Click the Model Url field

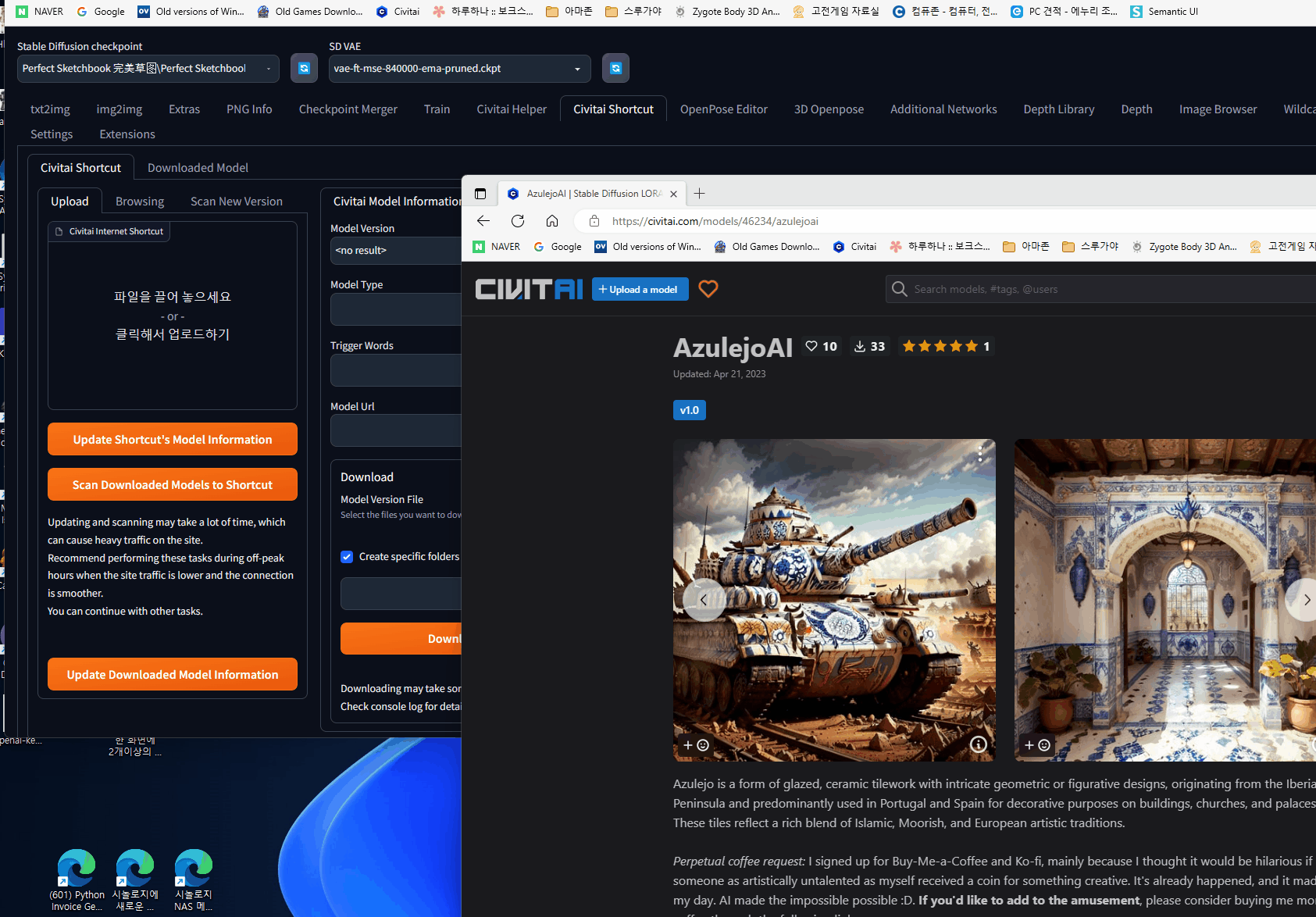pyautogui.click(x=396, y=430)
